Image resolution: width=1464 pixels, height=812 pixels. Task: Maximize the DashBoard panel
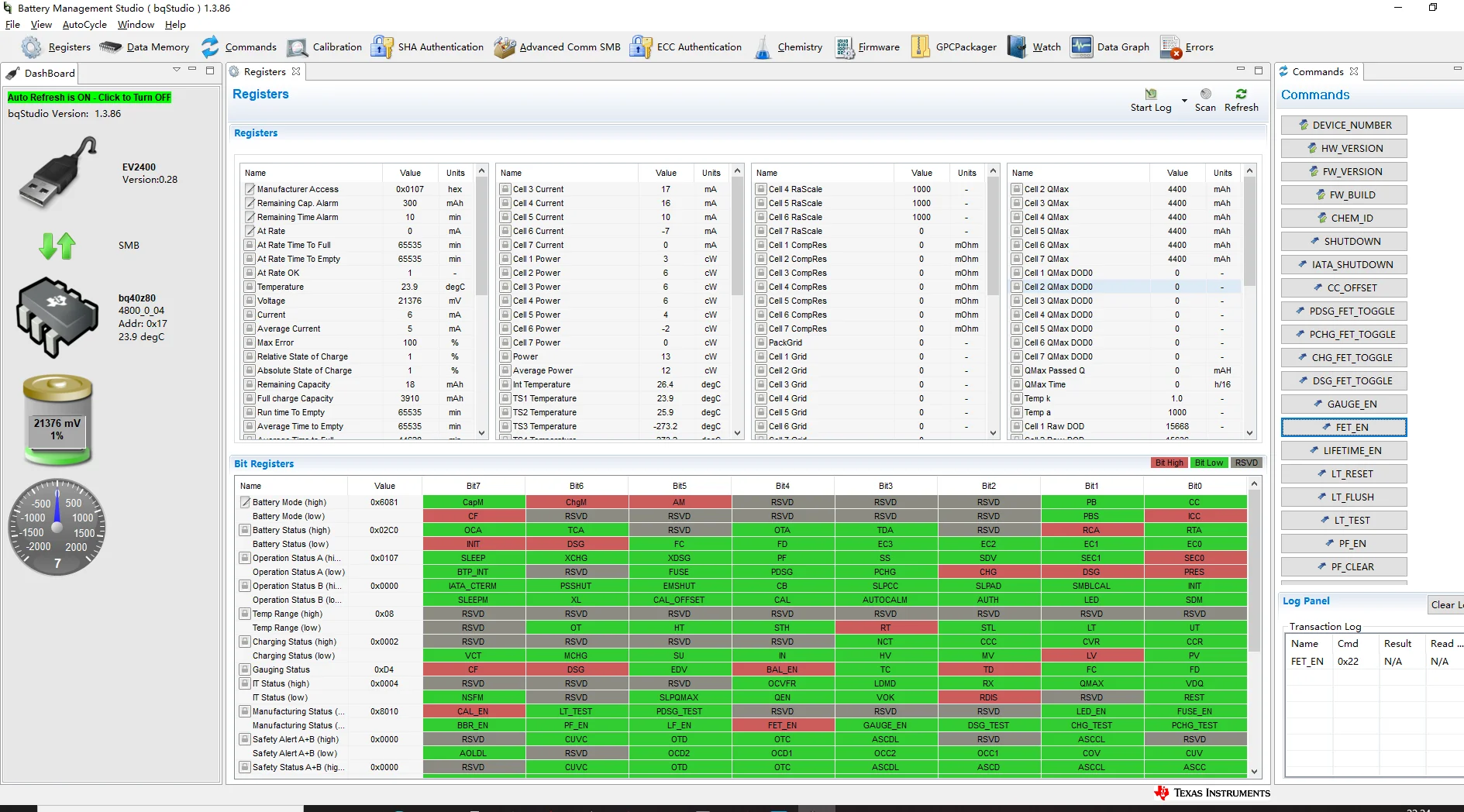coord(210,71)
